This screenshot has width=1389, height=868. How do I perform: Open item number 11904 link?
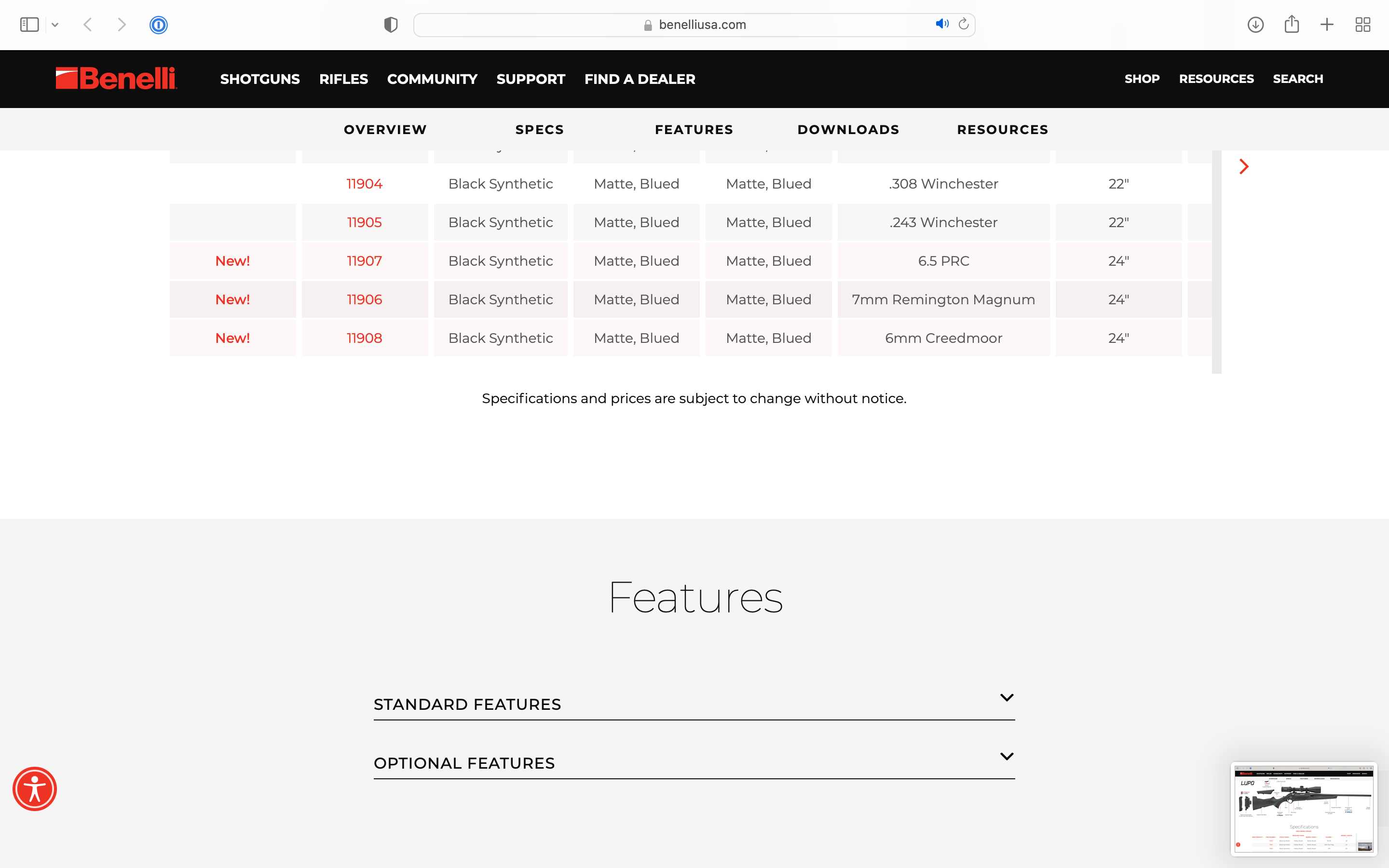click(365, 184)
